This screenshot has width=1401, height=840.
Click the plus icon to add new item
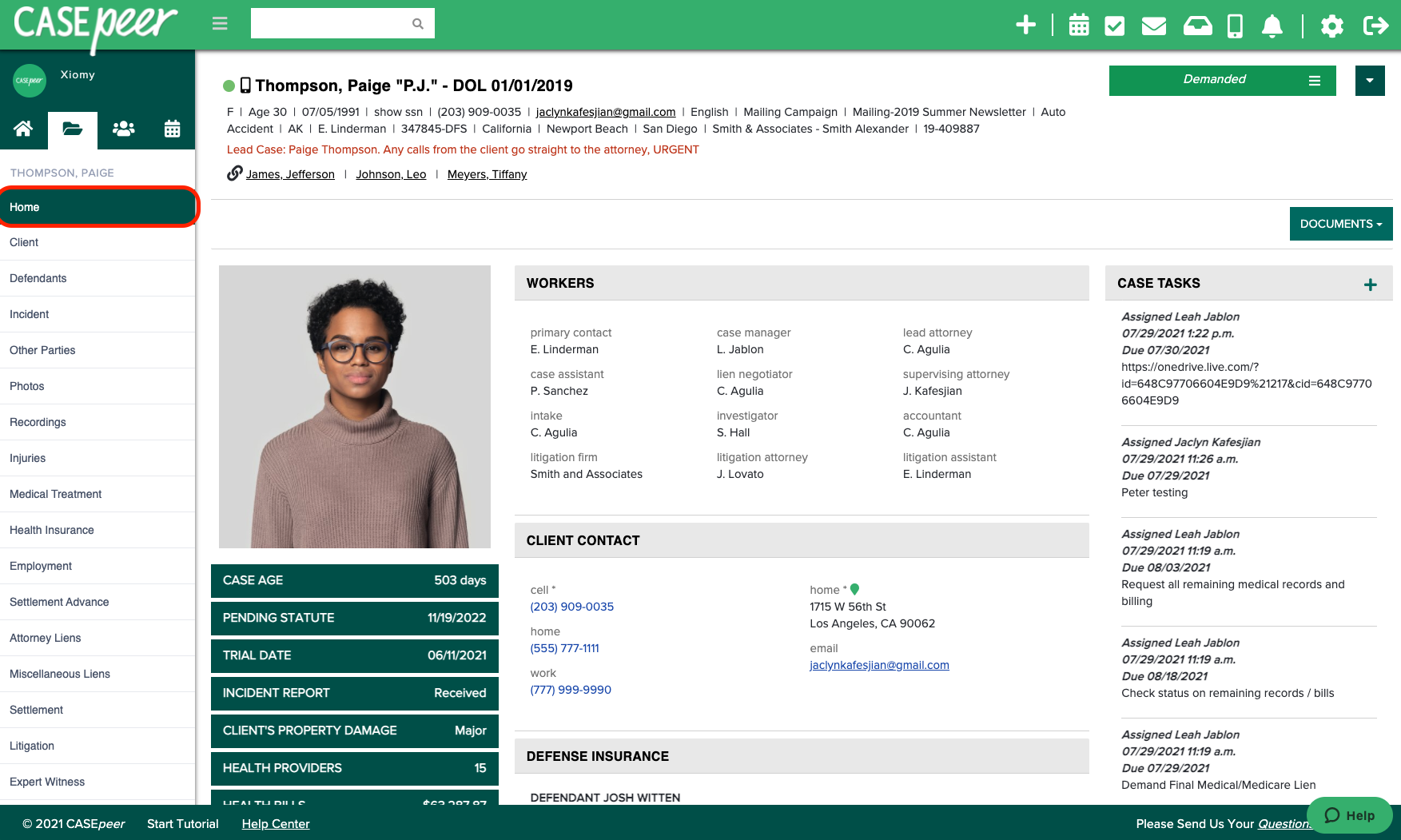pos(1025,25)
